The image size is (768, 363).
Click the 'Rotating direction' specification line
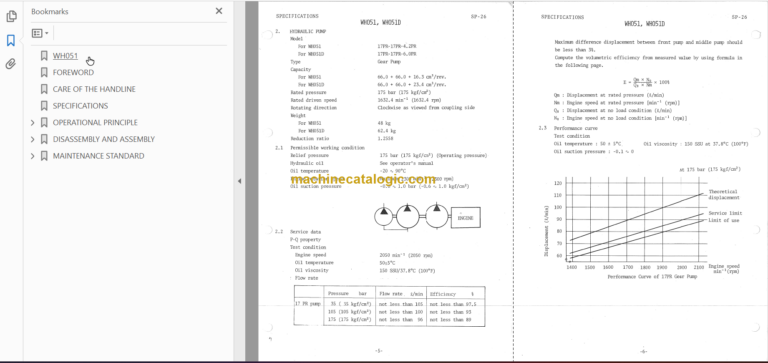click(383, 107)
